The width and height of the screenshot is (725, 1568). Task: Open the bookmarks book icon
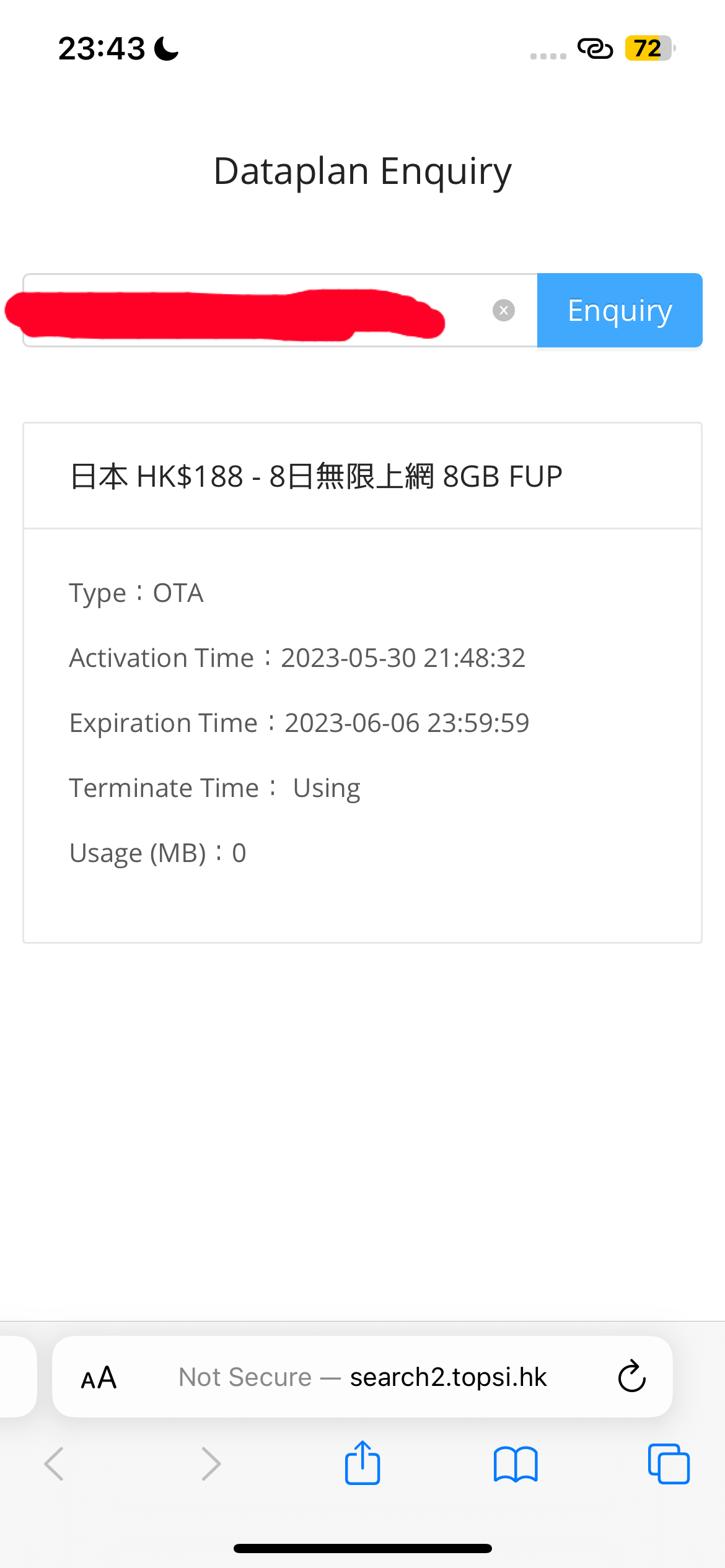click(x=516, y=1465)
